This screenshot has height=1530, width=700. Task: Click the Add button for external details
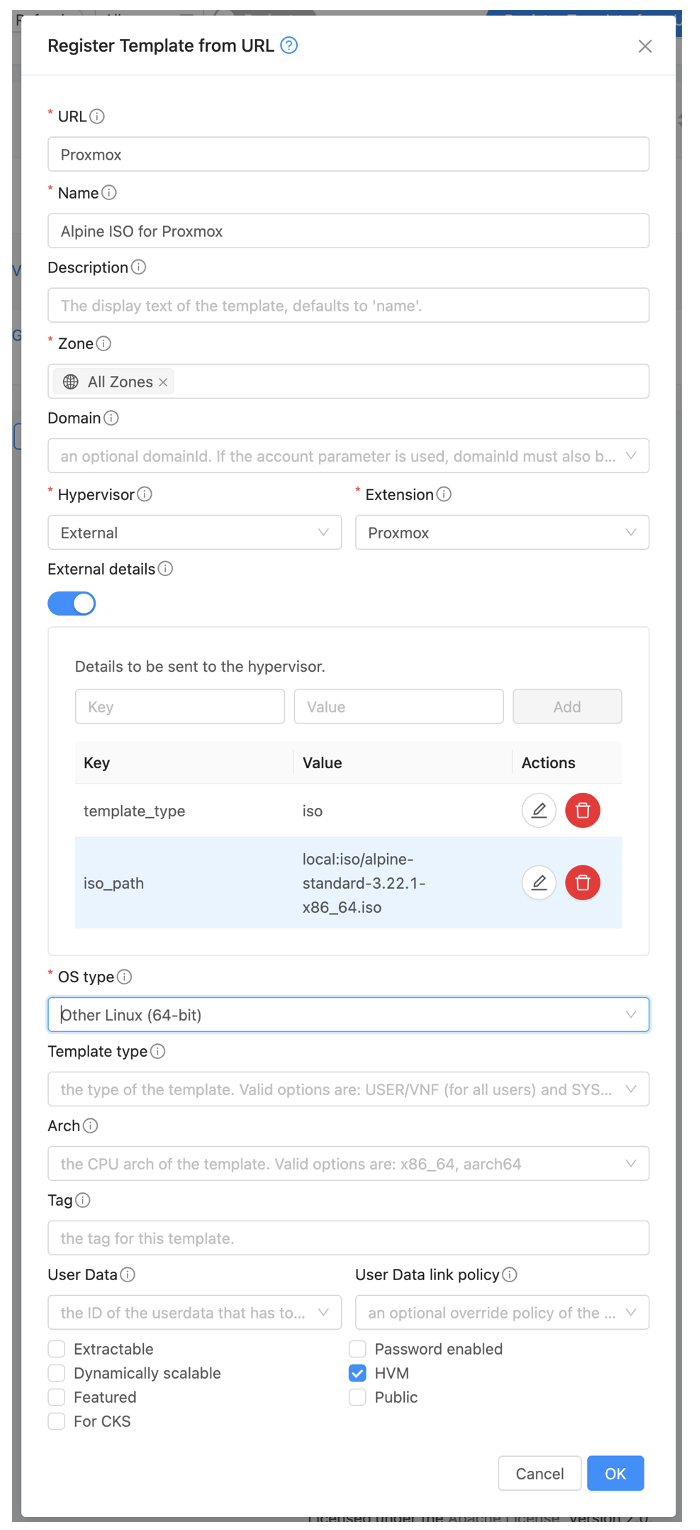point(567,706)
